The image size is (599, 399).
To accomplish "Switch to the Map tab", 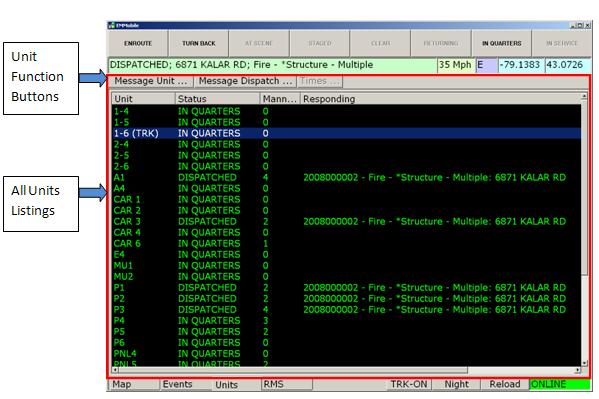I will click(x=134, y=384).
